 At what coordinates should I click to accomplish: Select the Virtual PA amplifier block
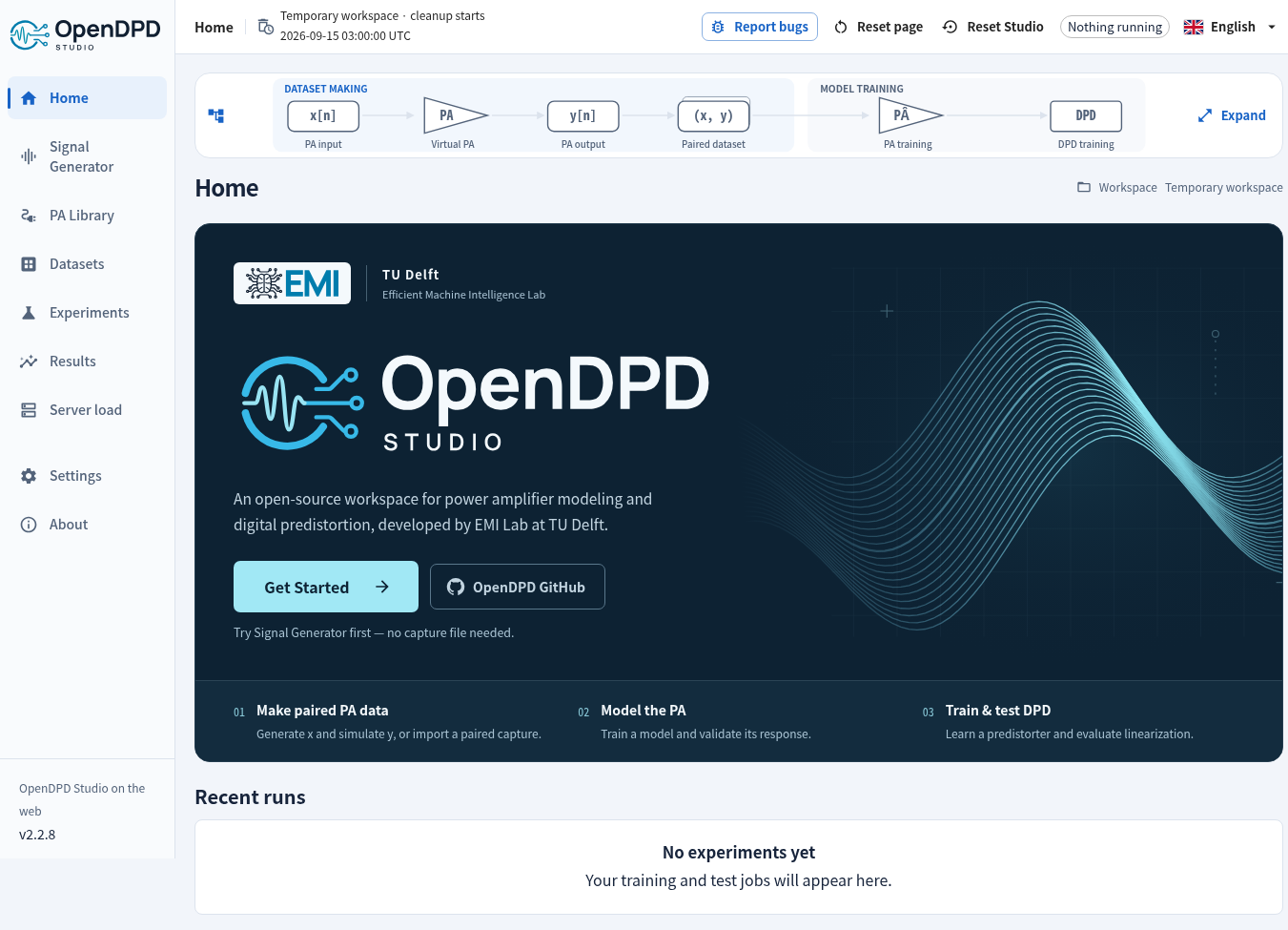click(455, 115)
